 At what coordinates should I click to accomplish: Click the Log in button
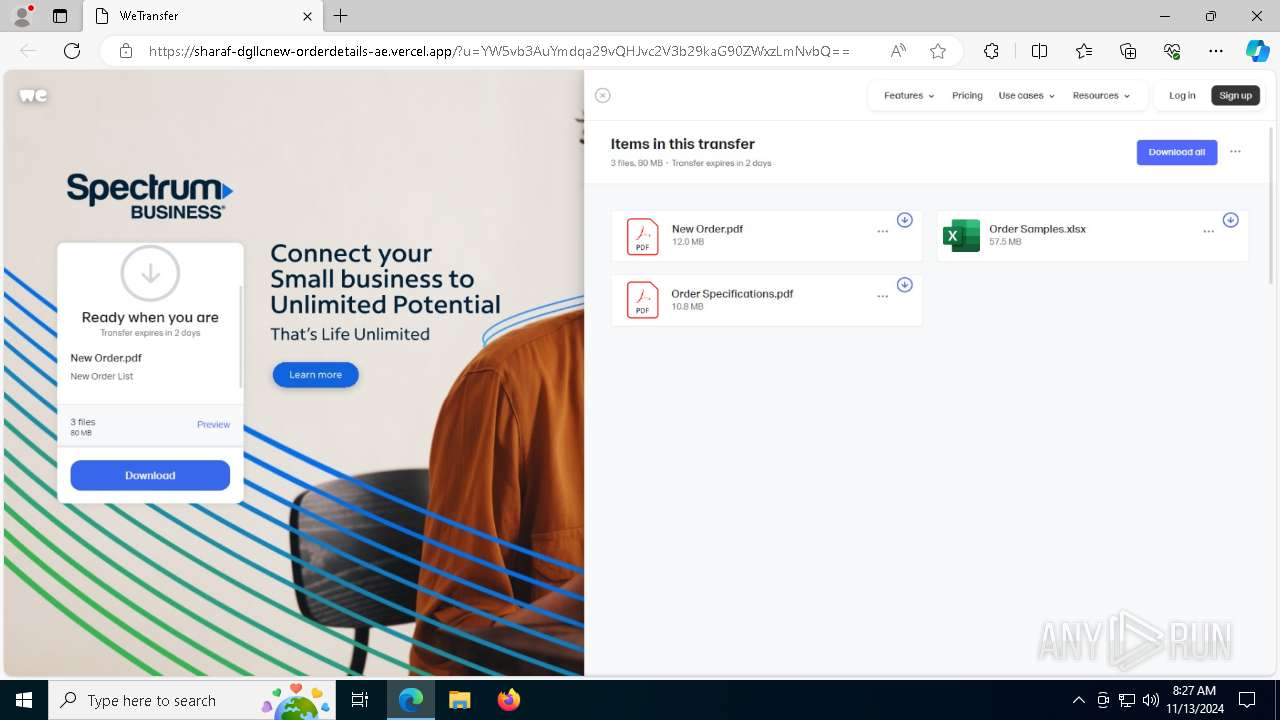coord(1182,96)
